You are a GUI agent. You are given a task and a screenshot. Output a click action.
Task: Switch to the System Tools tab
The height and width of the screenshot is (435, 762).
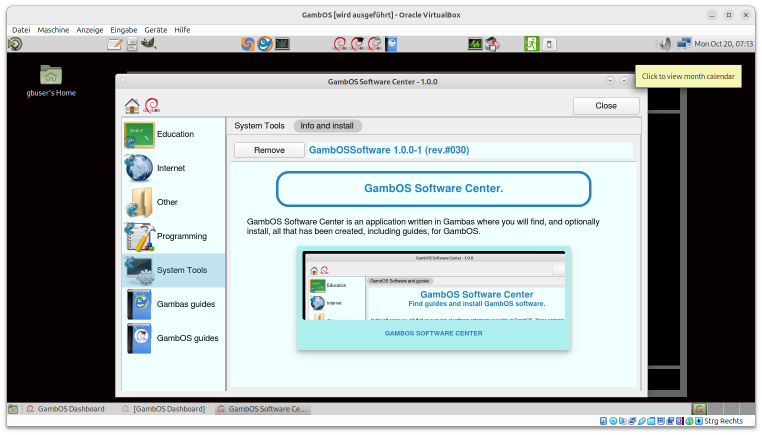[x=259, y=126]
